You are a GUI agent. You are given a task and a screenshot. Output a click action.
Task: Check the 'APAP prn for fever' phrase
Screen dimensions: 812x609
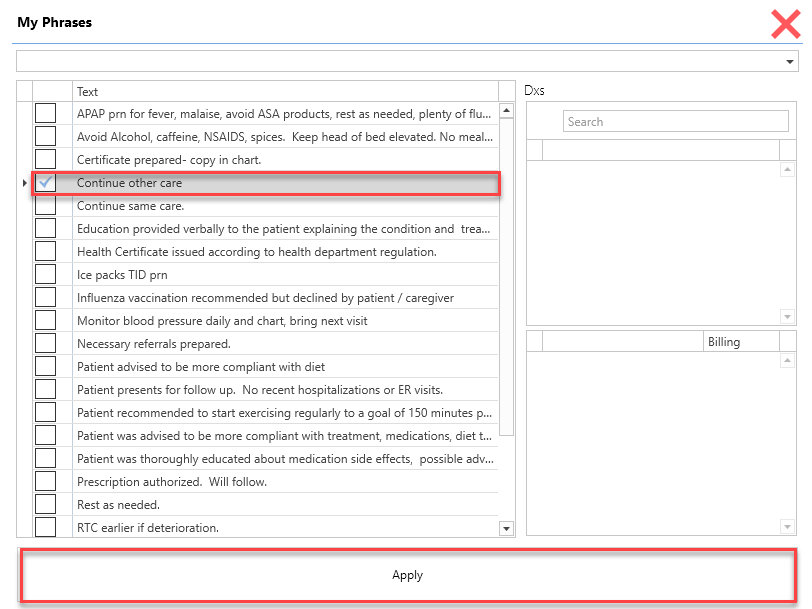point(46,113)
